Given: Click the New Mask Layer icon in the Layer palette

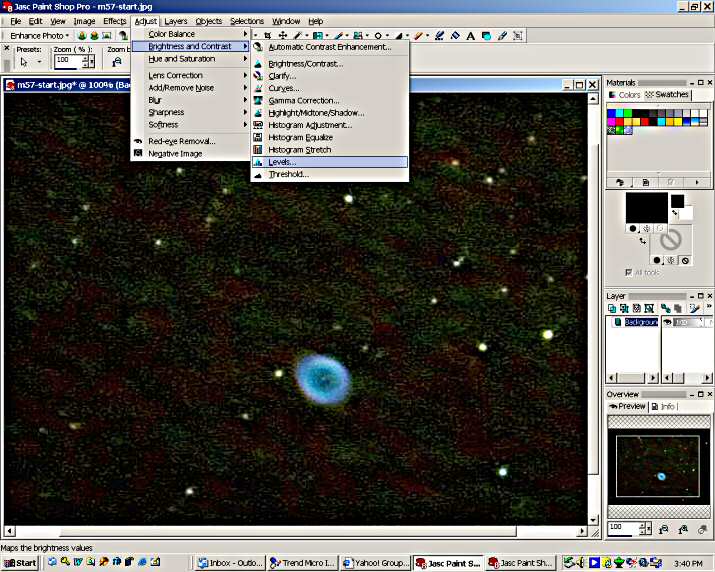Looking at the screenshot, I should 637,308.
